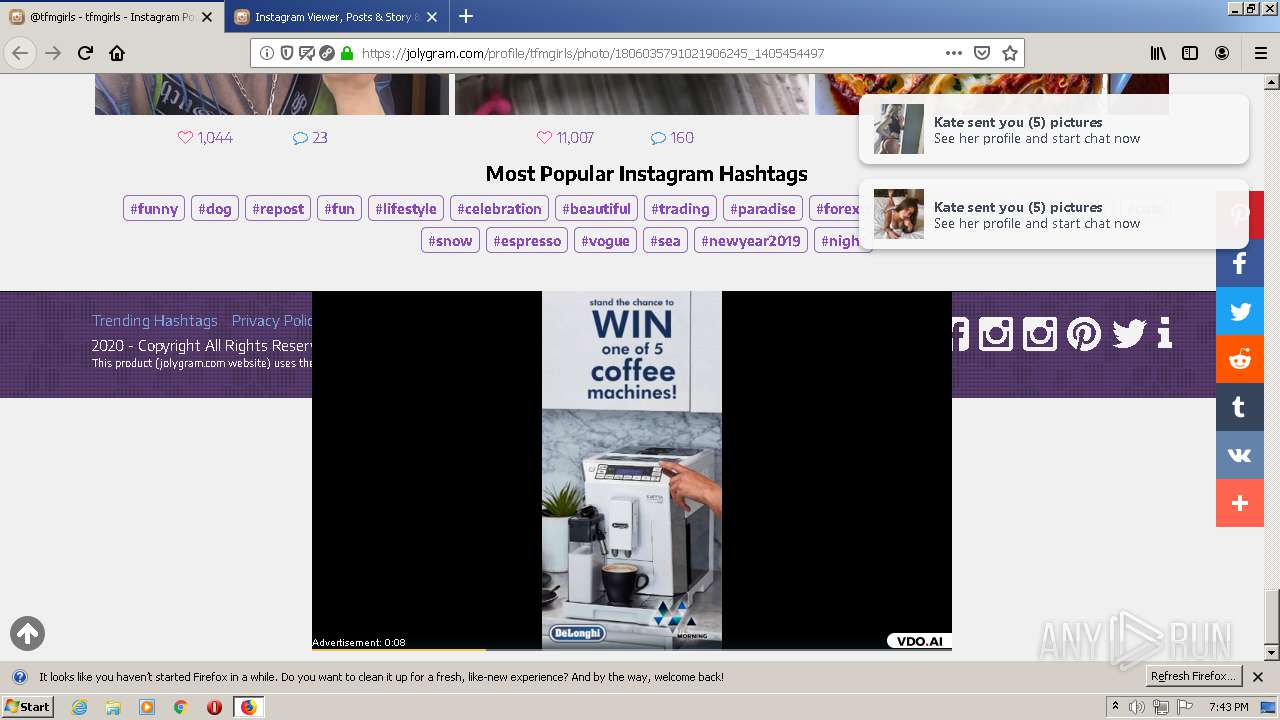
Task: Open Firefox account icon
Action: coord(1222,53)
